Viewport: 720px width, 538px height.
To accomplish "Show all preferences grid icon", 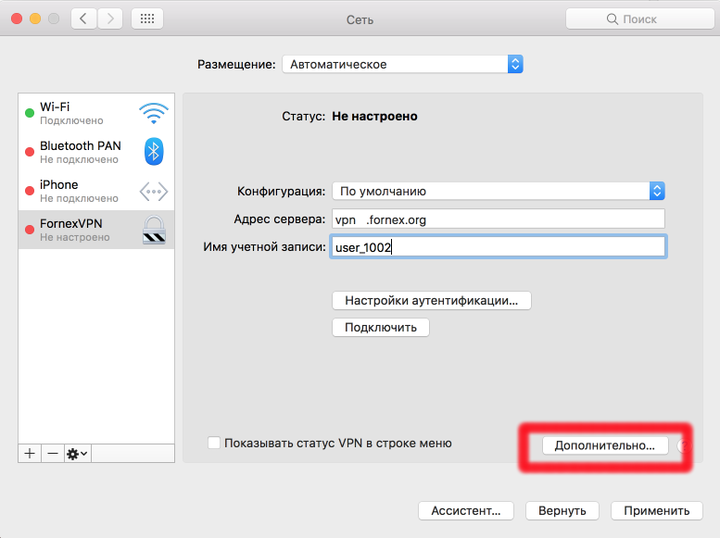I will coord(147,19).
